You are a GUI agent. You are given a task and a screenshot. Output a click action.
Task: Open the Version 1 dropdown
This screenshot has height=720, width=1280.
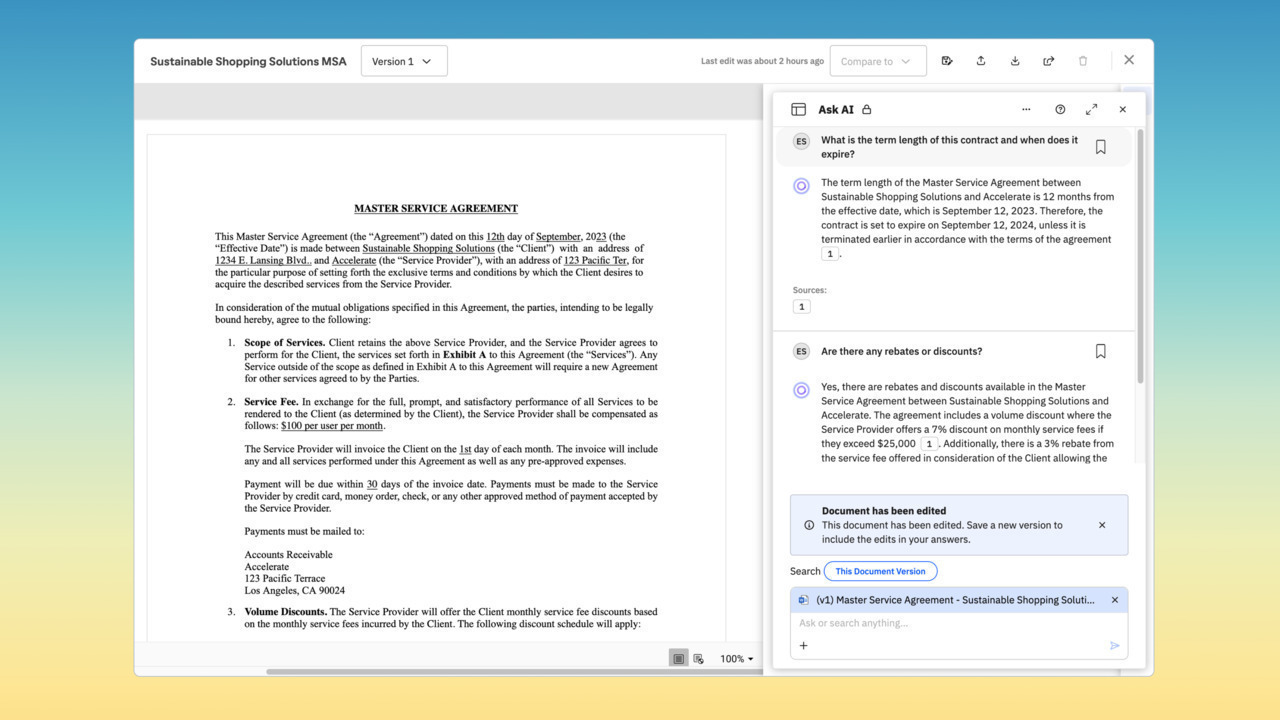coord(403,61)
